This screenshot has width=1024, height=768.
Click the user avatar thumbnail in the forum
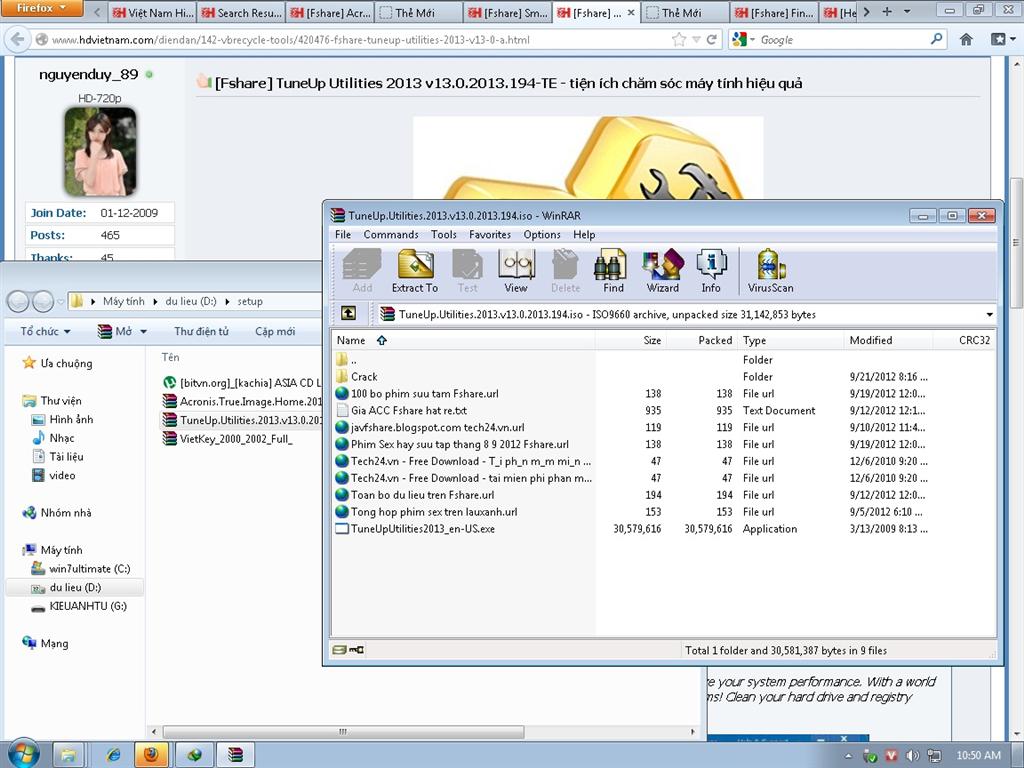(100, 152)
